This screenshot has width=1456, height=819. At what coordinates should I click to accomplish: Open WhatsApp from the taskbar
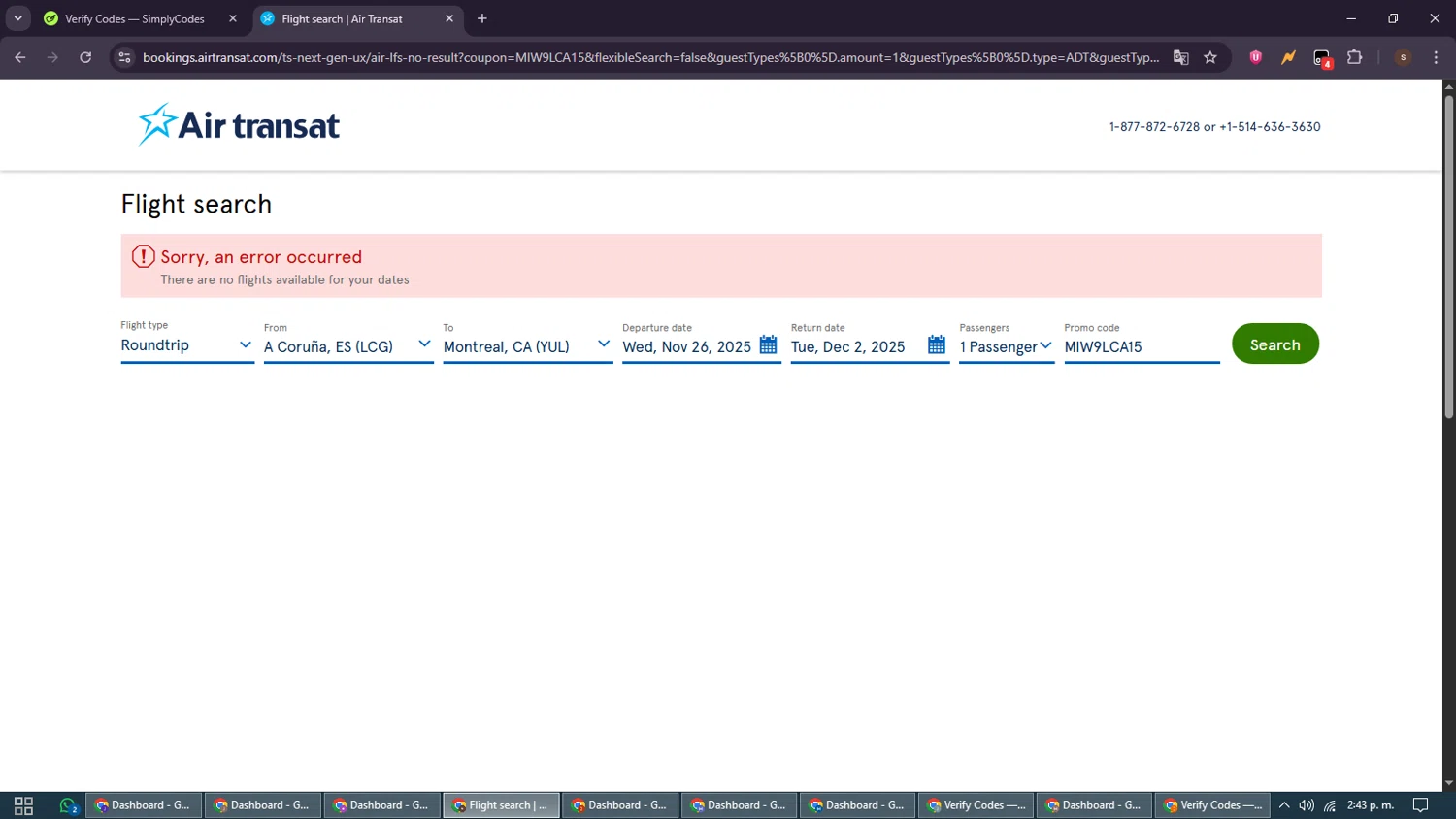click(67, 805)
